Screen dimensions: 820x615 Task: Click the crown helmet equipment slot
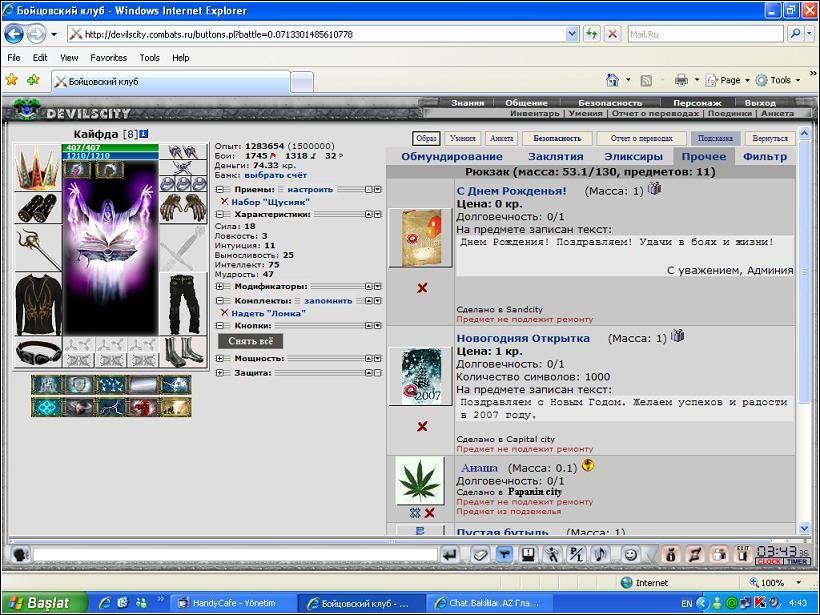[x=38, y=168]
